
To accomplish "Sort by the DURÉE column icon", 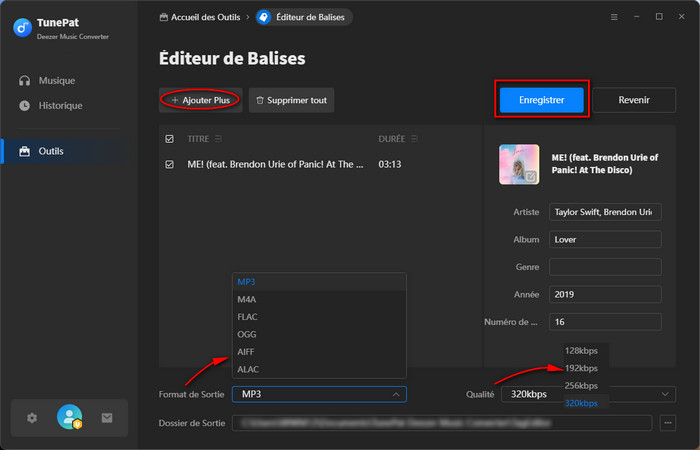I will (414, 139).
